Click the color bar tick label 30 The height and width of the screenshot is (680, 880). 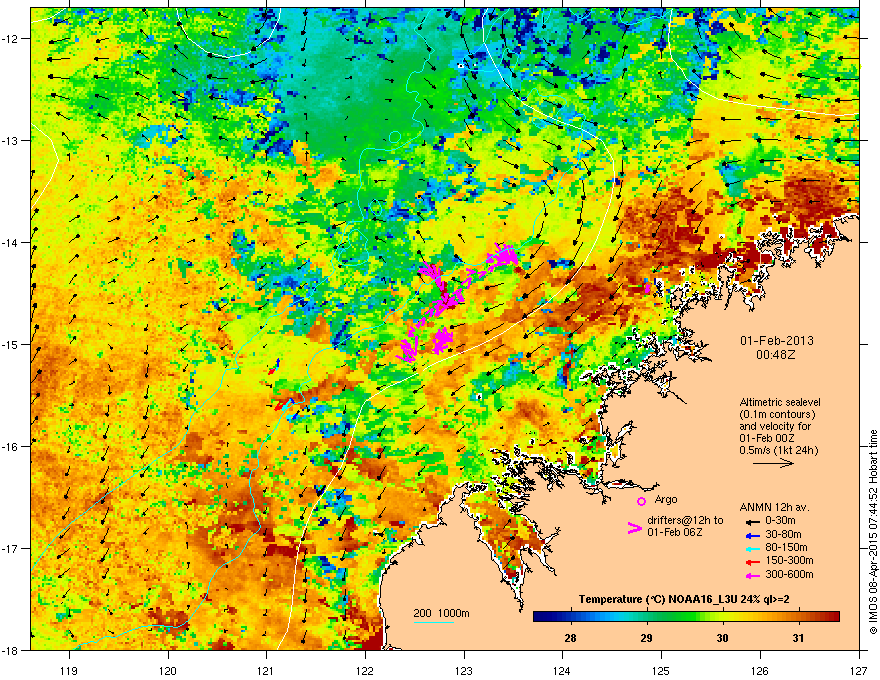tap(723, 638)
